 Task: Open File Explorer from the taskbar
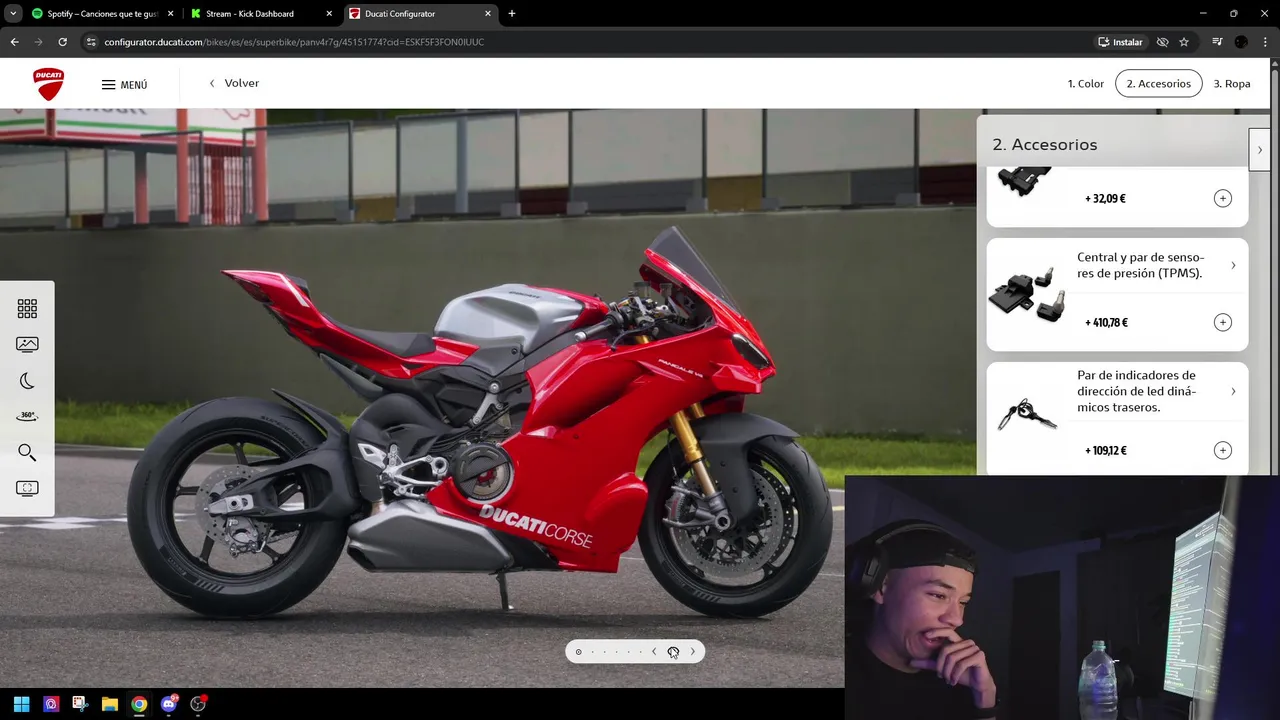[x=109, y=704]
